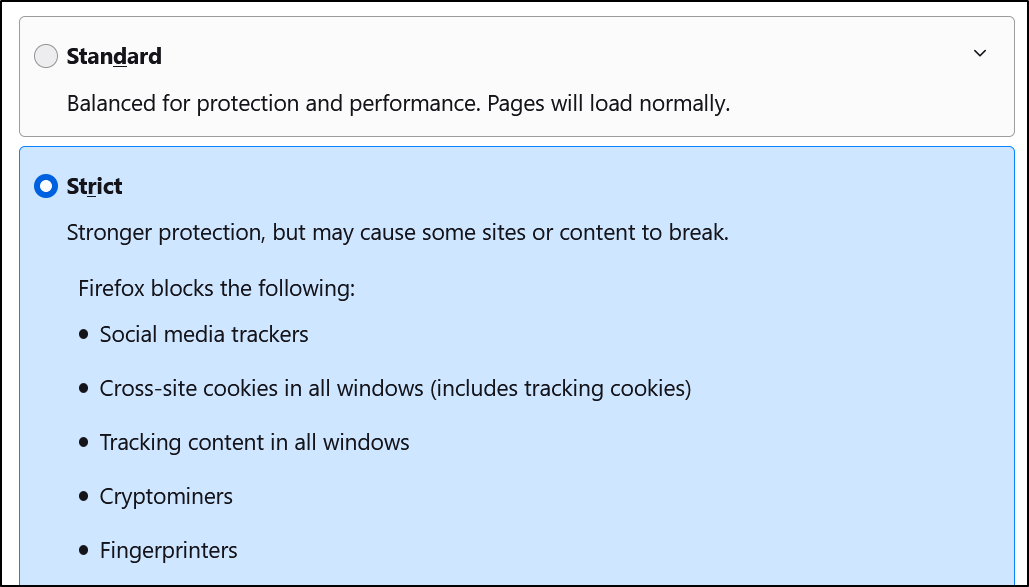Click the Tracking content bullet entry
1029x587 pixels.
pos(255,442)
